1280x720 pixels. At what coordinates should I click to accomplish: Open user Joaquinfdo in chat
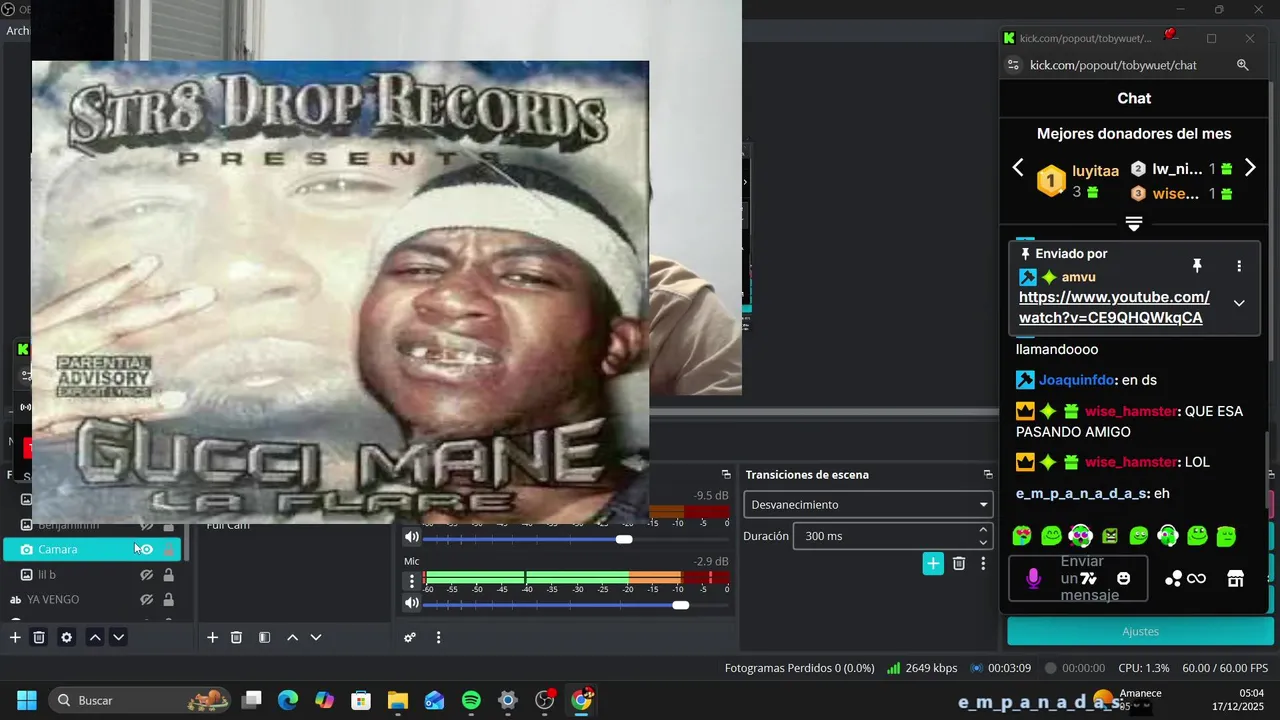pos(1077,380)
